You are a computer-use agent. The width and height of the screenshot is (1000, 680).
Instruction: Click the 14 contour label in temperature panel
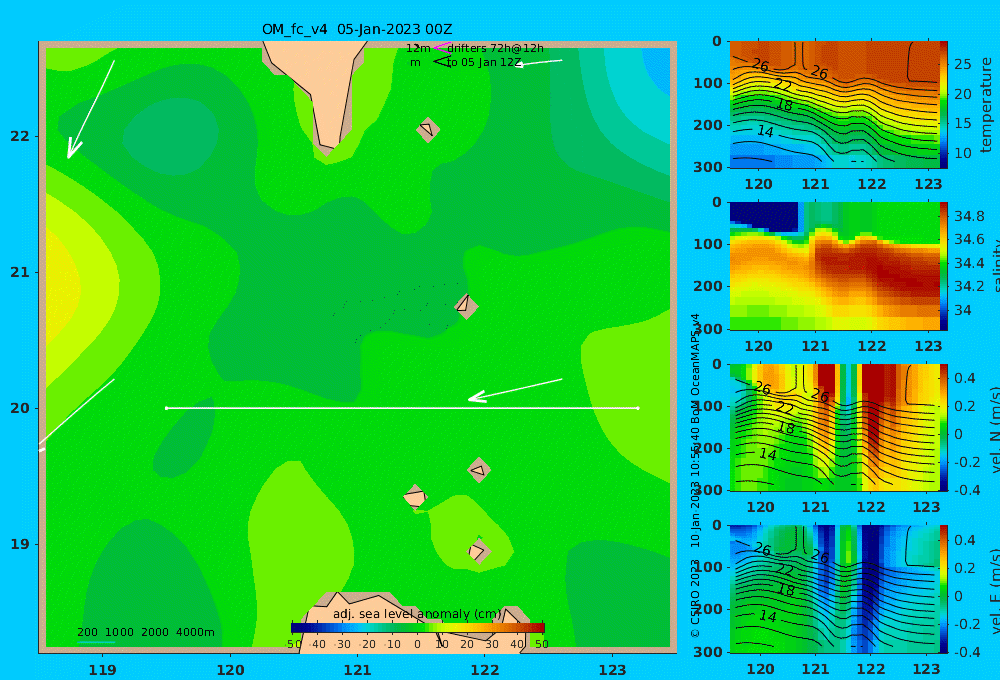[765, 131]
